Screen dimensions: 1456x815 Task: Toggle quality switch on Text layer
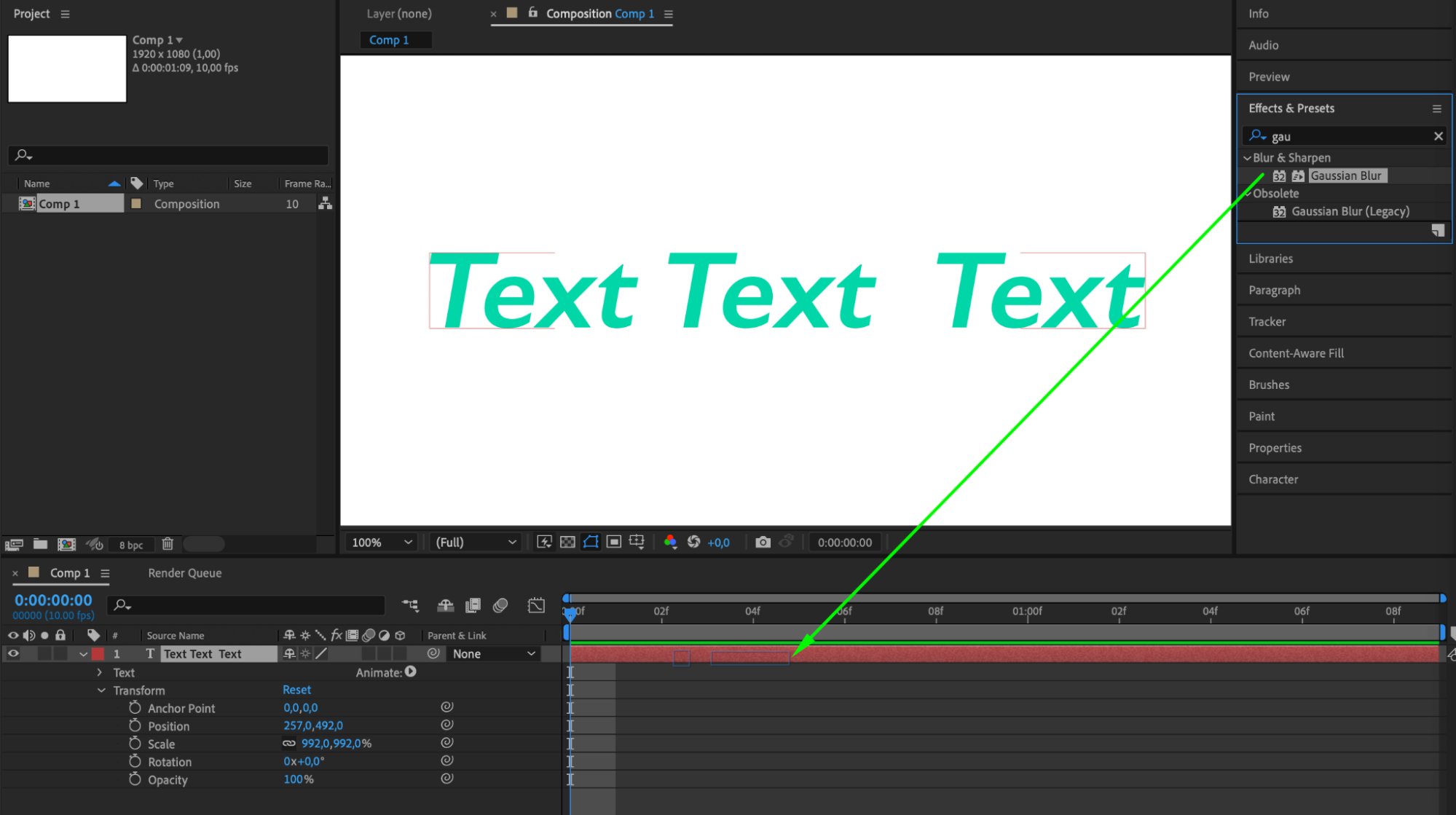tap(321, 653)
